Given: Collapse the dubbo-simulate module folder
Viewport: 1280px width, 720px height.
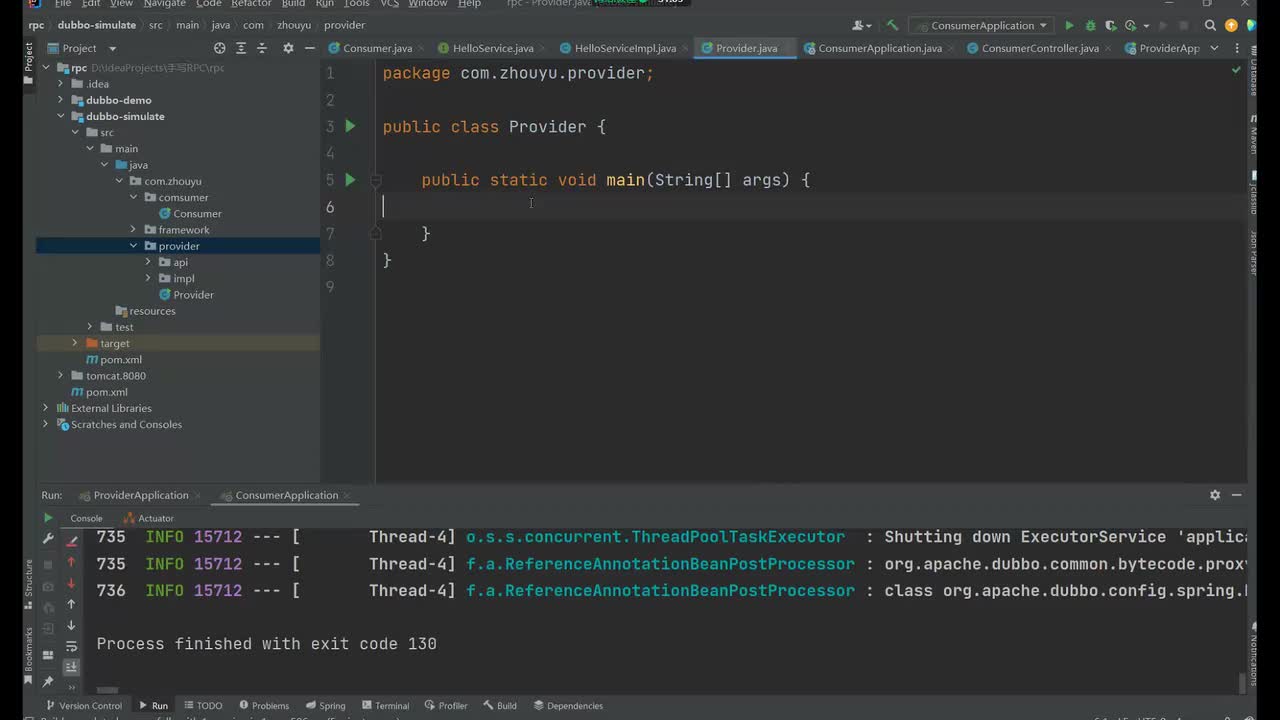Looking at the screenshot, I should 60,116.
